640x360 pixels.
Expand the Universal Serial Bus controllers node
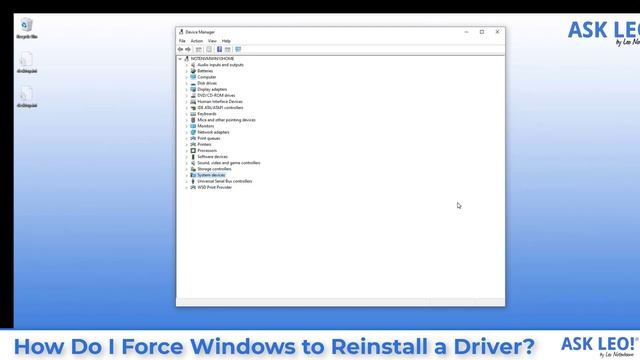pos(187,181)
